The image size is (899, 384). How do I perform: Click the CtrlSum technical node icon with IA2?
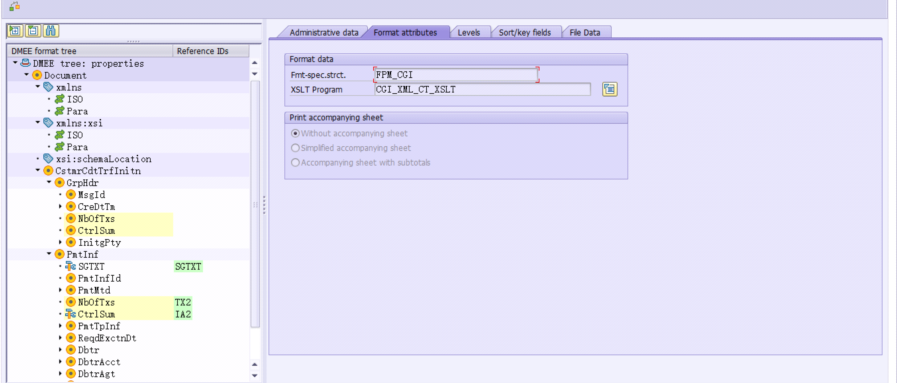coord(71,314)
